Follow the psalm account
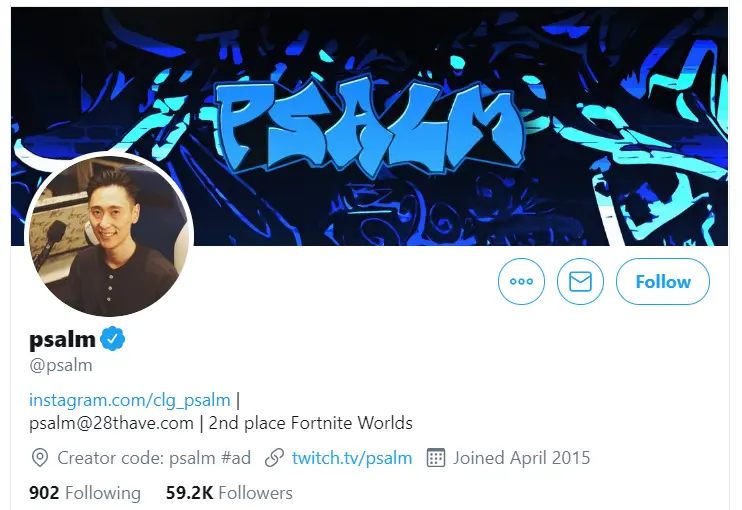The image size is (742, 510). pos(662,282)
